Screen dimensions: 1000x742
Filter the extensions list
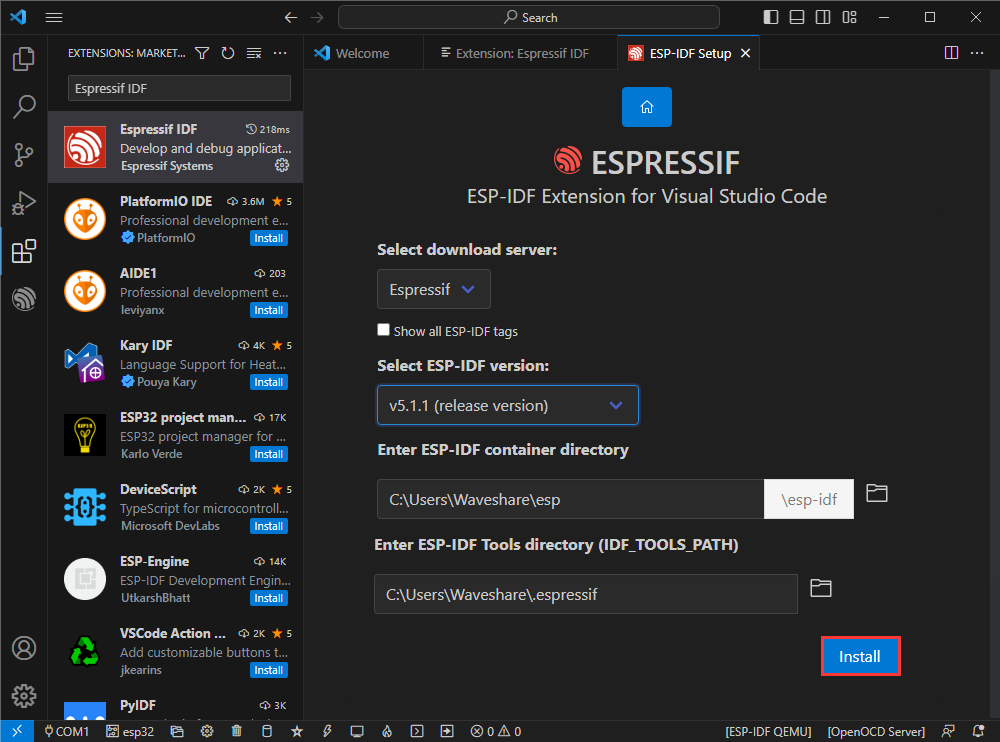tap(202, 53)
